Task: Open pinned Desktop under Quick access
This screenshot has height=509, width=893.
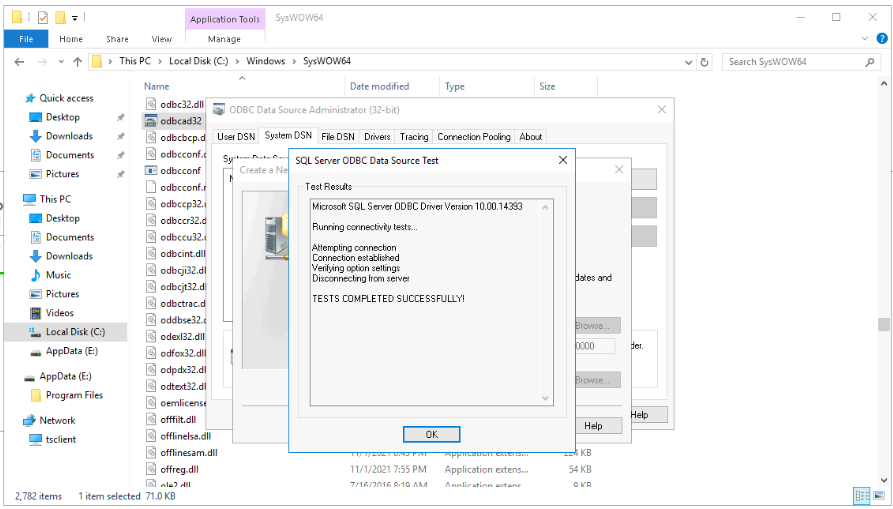Action: pos(63,117)
